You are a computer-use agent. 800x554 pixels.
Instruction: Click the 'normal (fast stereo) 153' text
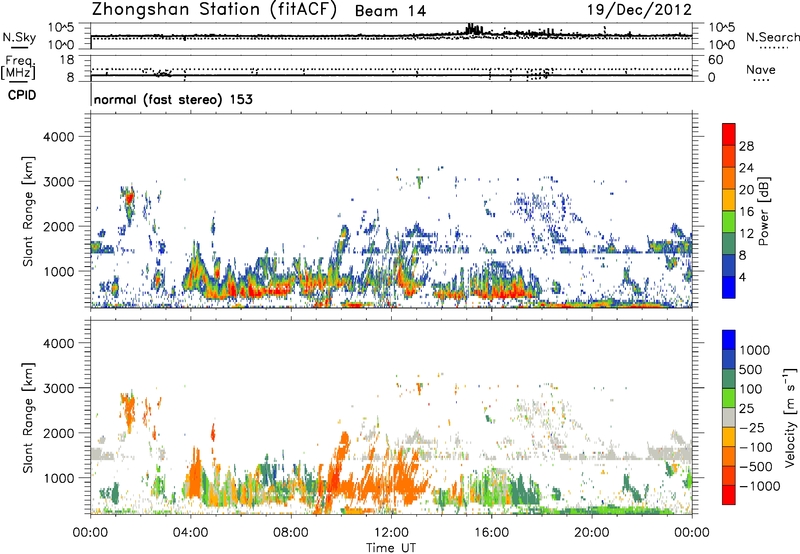click(x=173, y=99)
